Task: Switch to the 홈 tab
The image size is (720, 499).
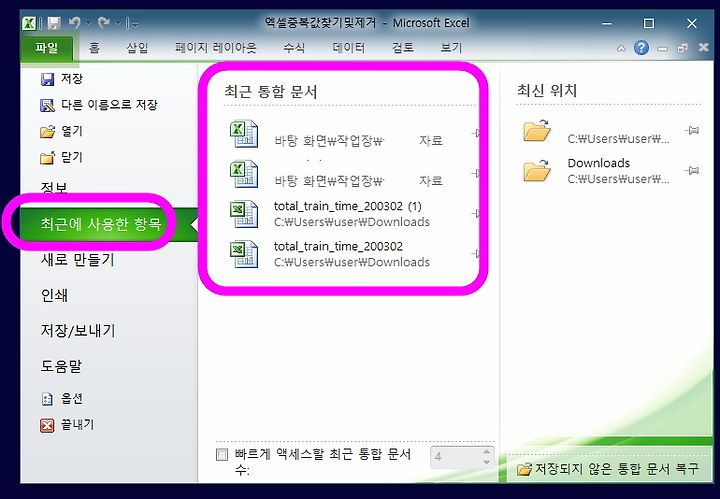Action: 94,48
